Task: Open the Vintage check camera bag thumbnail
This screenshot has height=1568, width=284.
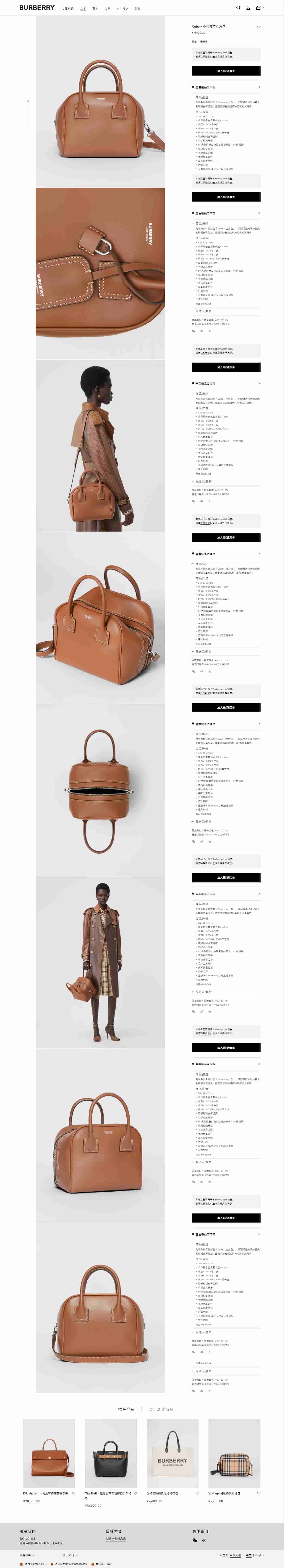Action: point(234,1454)
